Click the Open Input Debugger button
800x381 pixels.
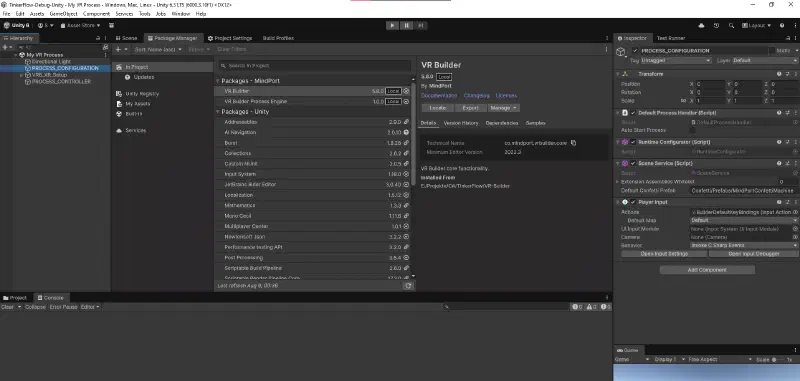pos(754,254)
